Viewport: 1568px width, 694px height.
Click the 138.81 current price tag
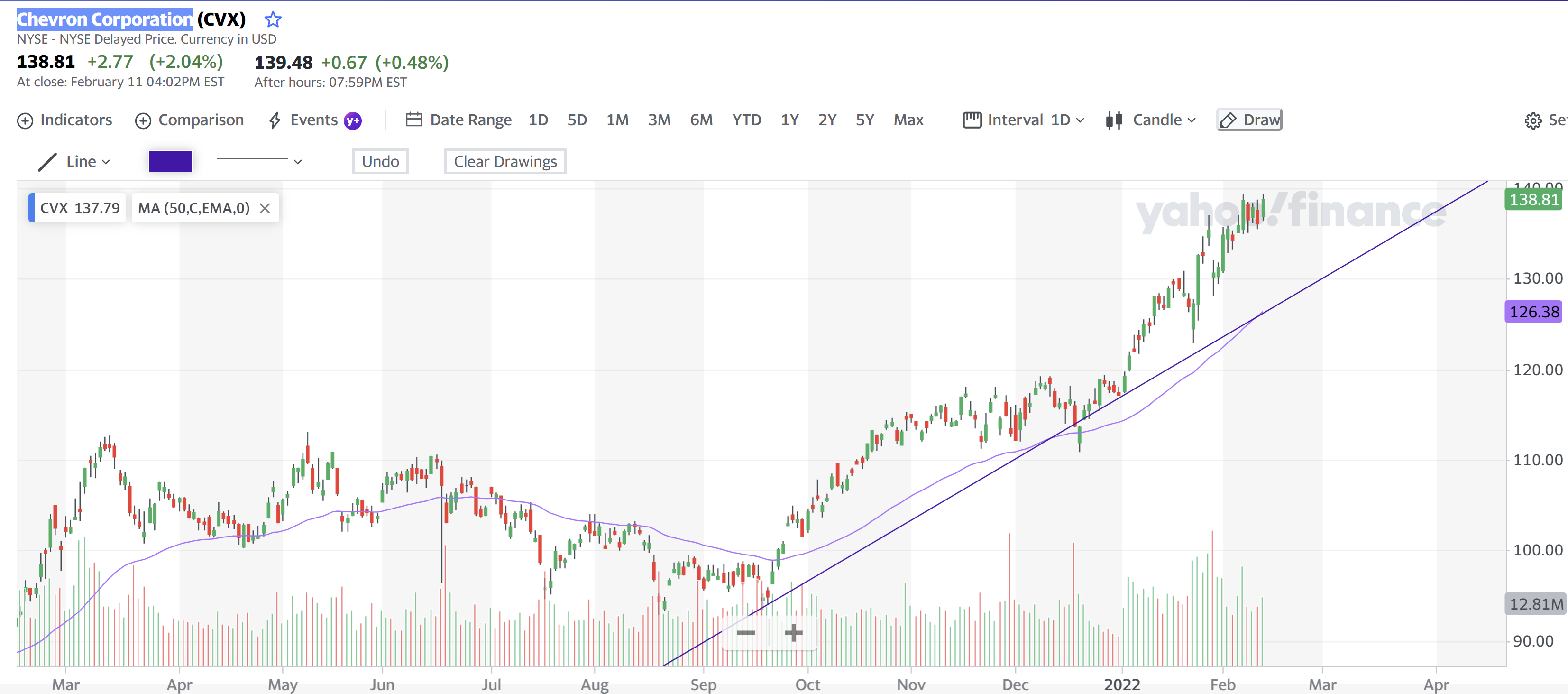1534,200
